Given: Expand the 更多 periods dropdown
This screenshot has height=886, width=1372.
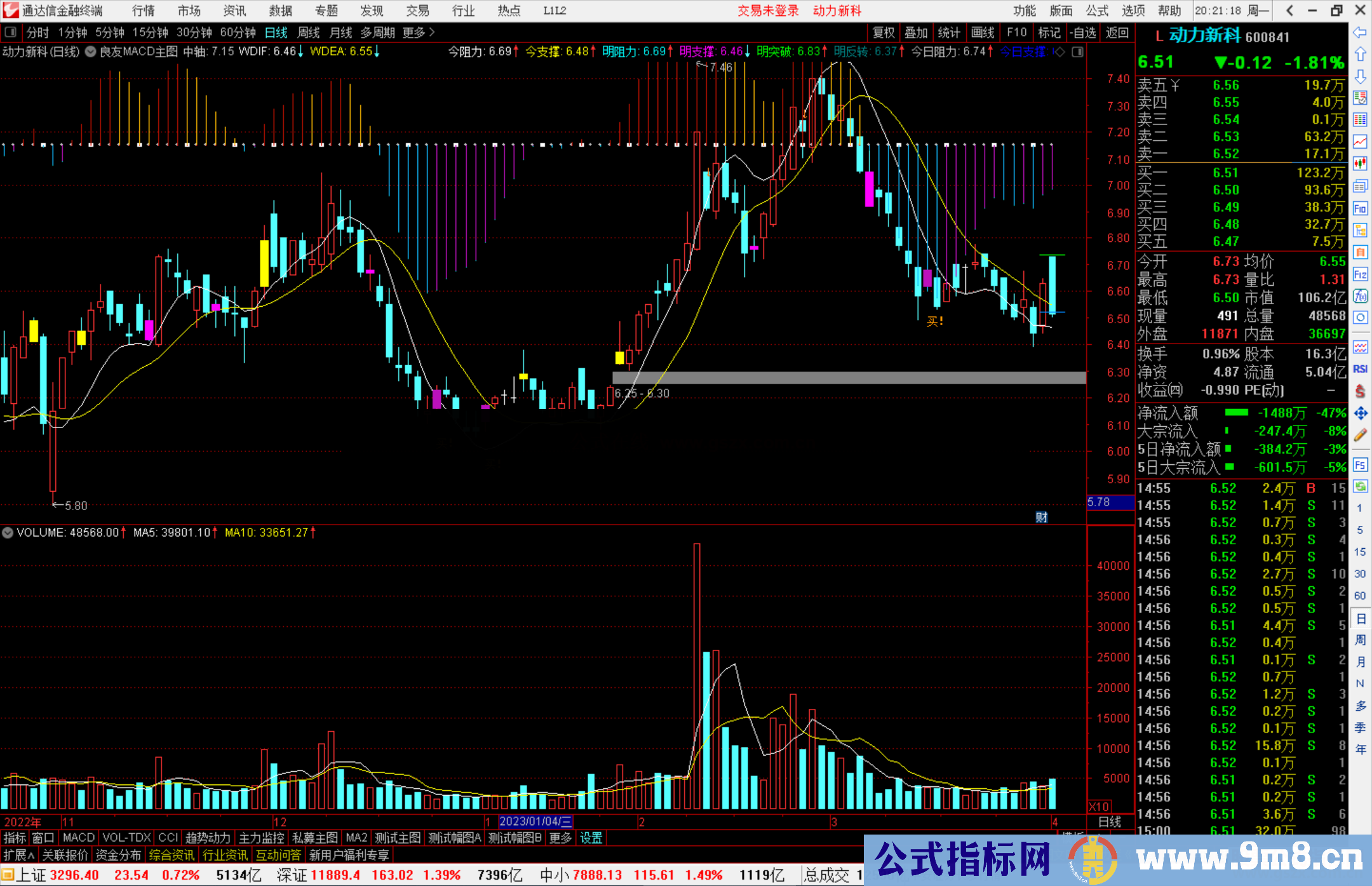Looking at the screenshot, I should (x=419, y=32).
